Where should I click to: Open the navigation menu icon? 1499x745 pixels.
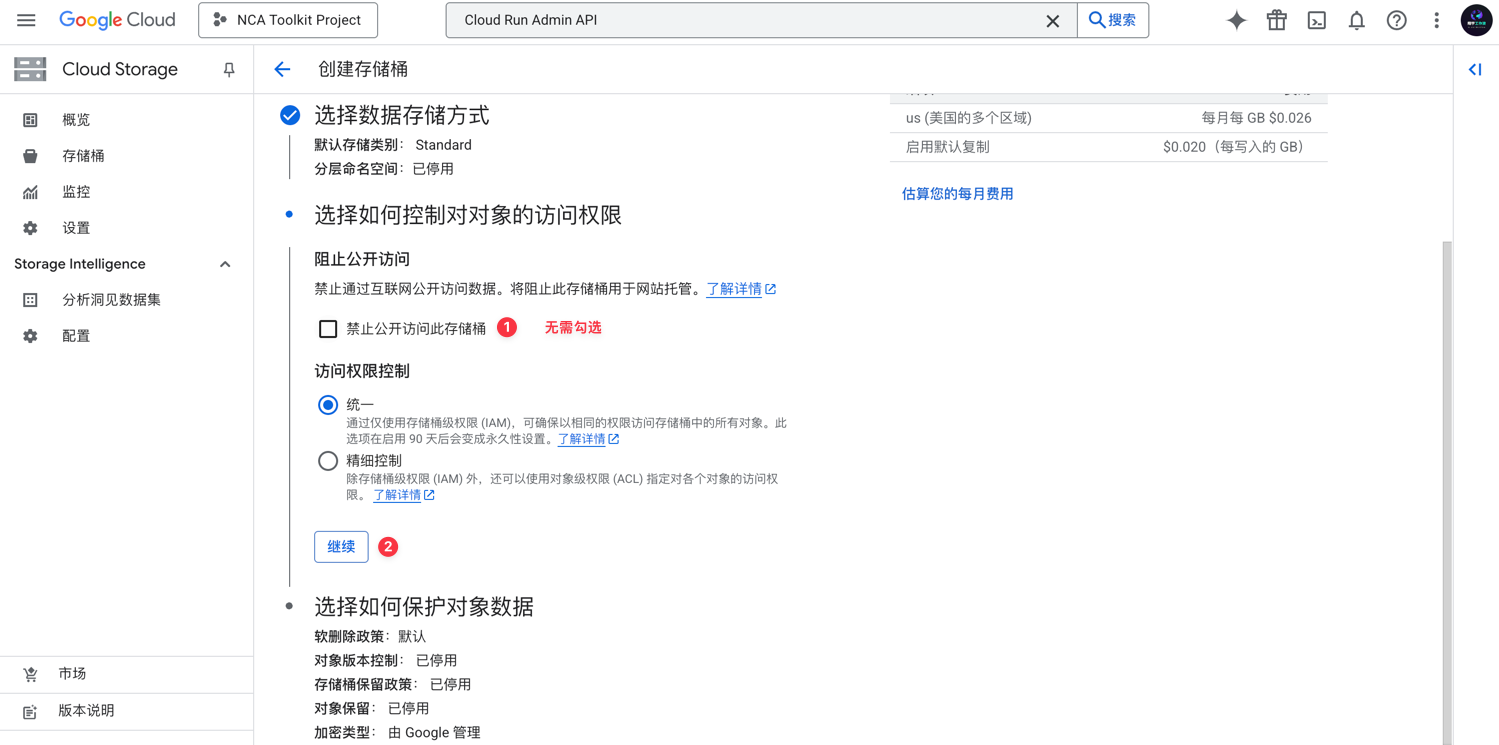(x=26, y=20)
